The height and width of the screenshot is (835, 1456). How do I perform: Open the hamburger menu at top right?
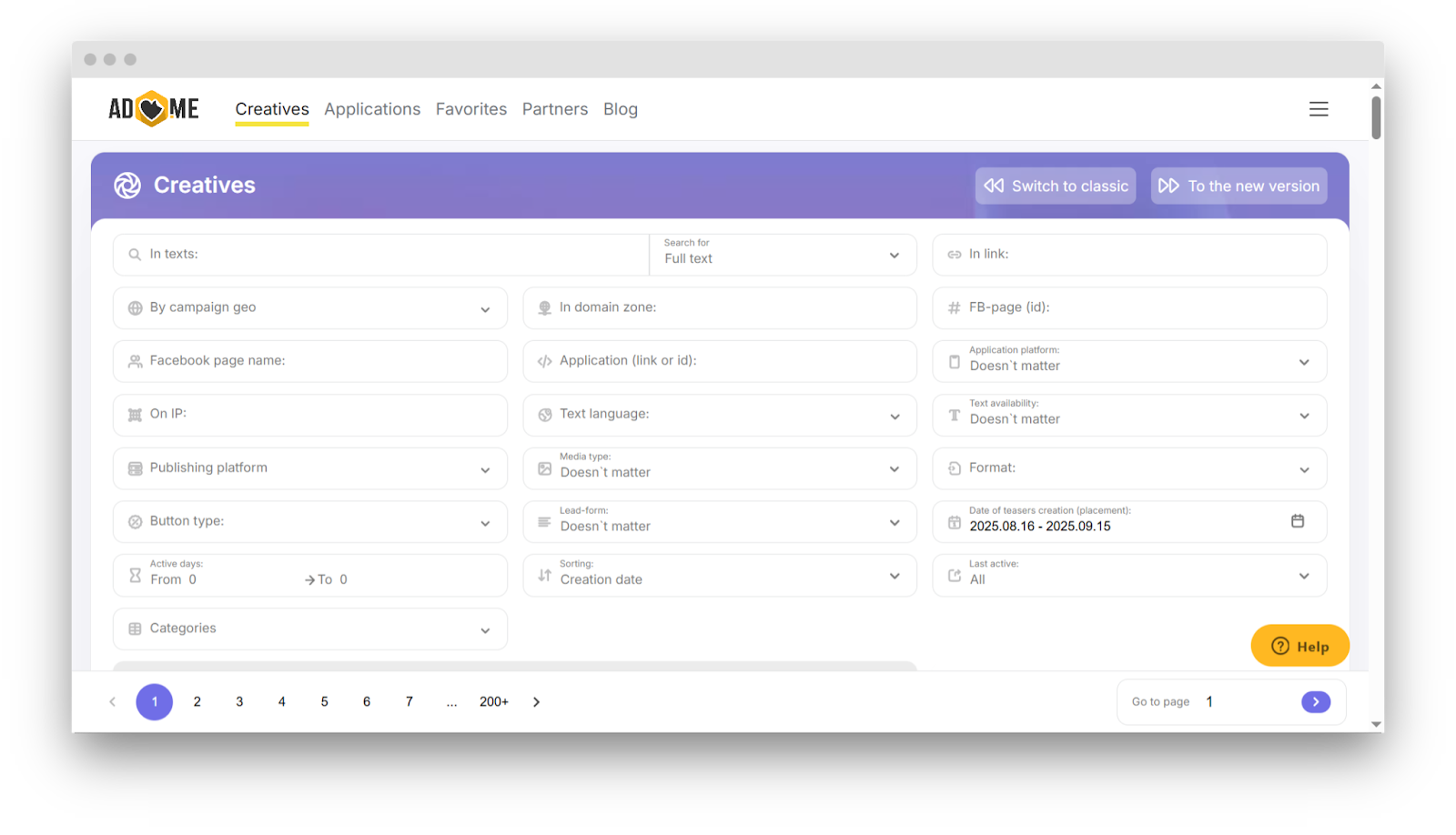(x=1319, y=108)
